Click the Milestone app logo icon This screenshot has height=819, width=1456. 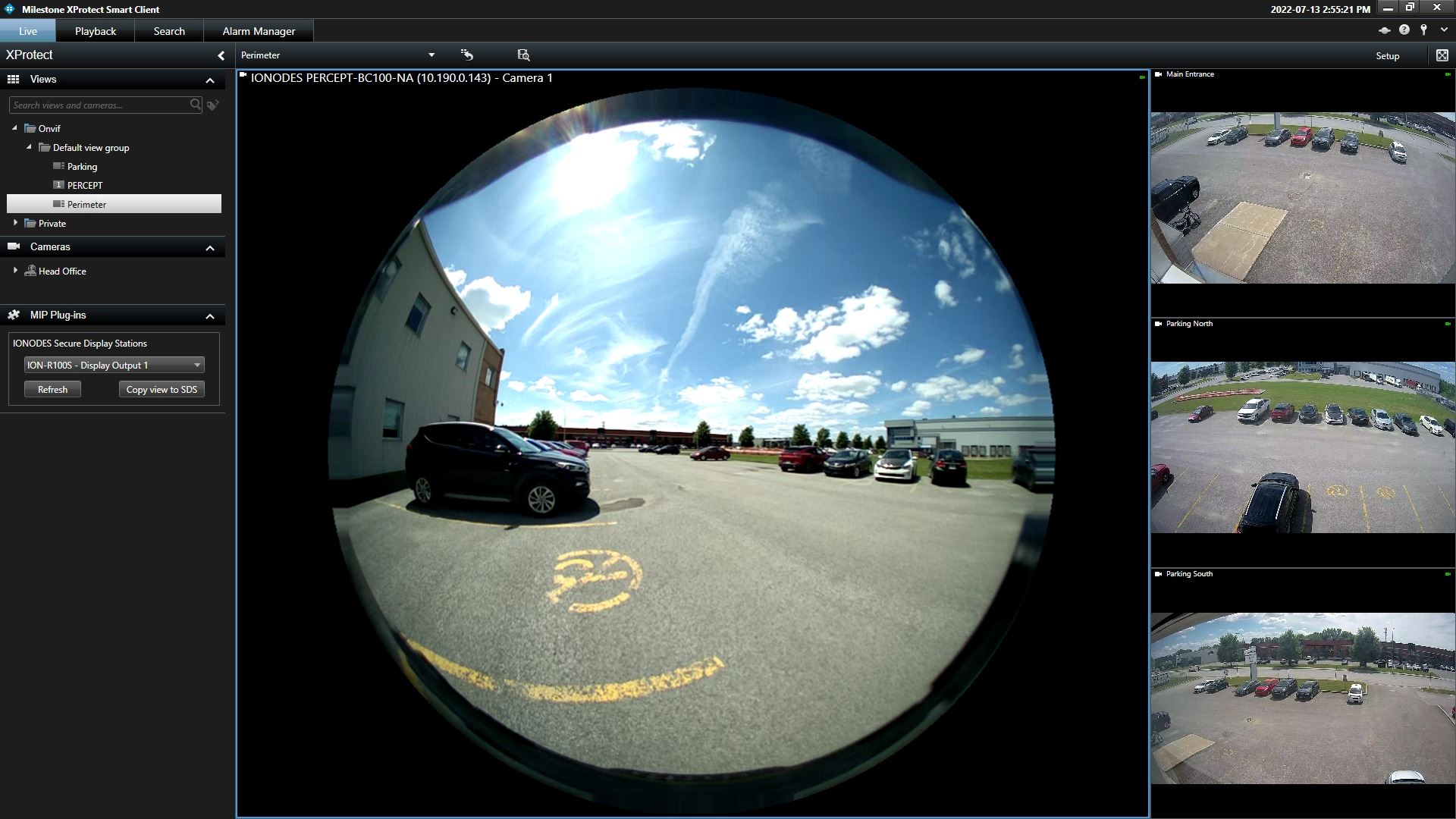(x=9, y=9)
